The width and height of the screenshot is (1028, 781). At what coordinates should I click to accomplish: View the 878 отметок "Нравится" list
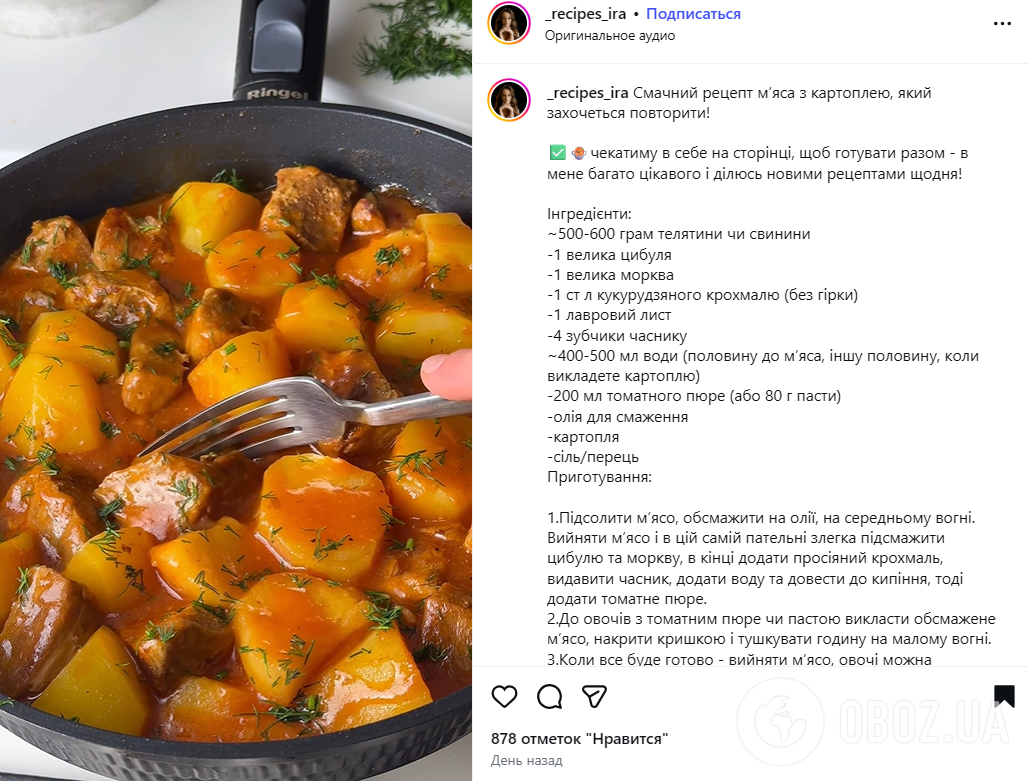pyautogui.click(x=579, y=739)
